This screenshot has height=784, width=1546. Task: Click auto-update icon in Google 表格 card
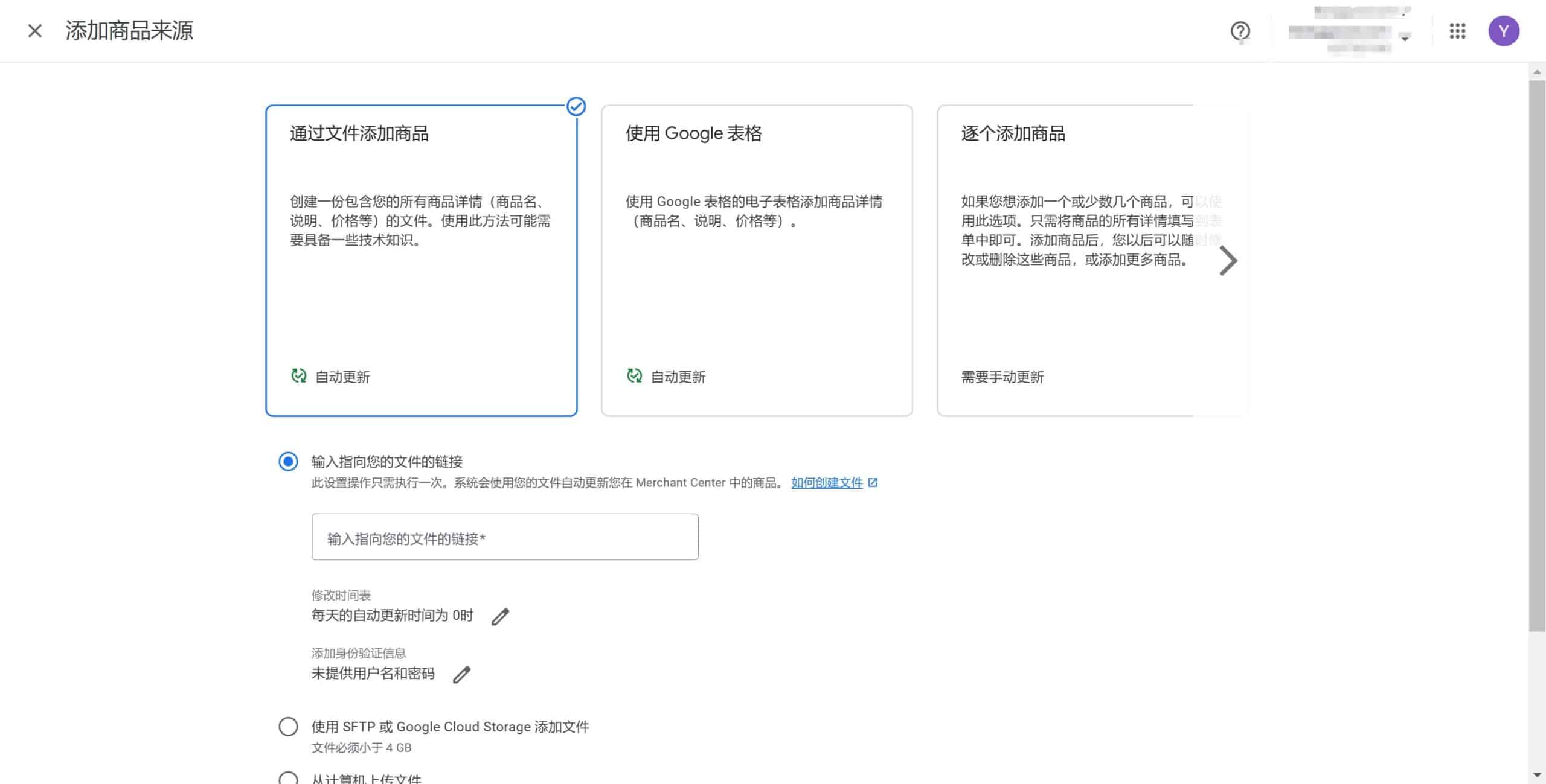tap(634, 376)
